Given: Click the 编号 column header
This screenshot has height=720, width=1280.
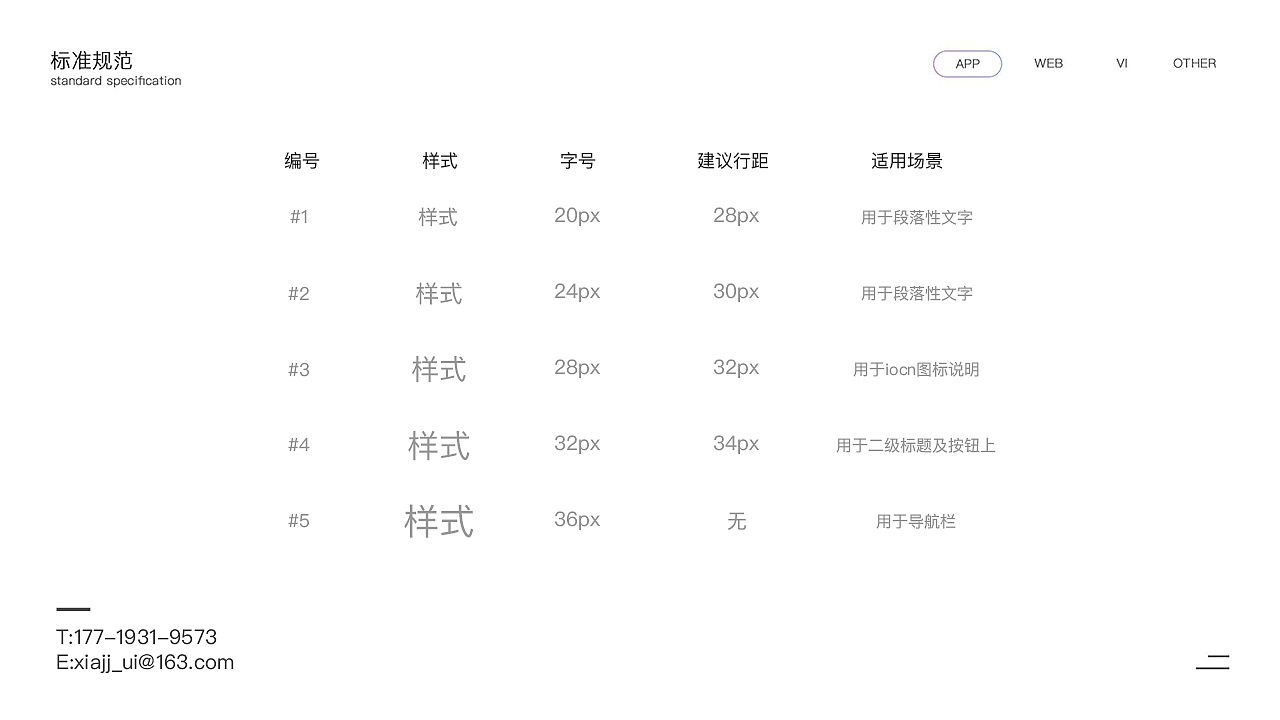Looking at the screenshot, I should pyautogui.click(x=301, y=161).
